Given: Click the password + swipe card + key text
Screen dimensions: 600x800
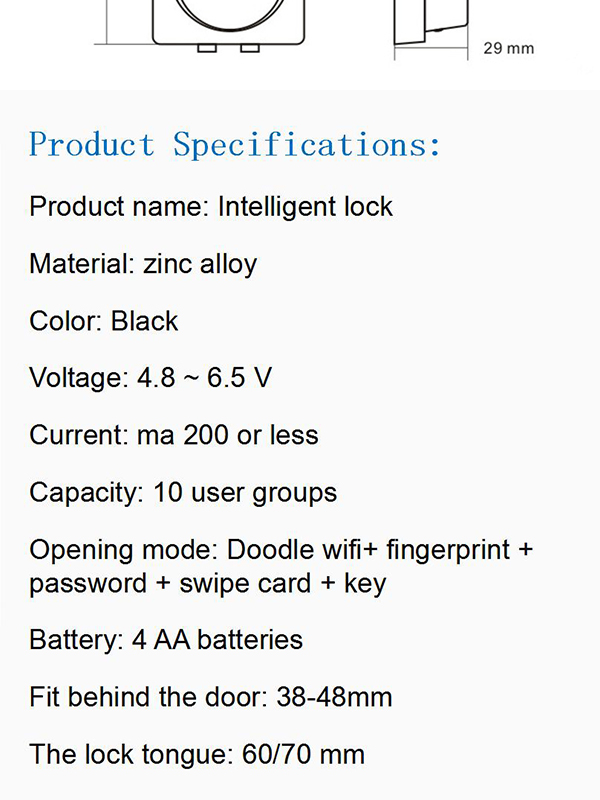Looking at the screenshot, I should [x=208, y=584].
